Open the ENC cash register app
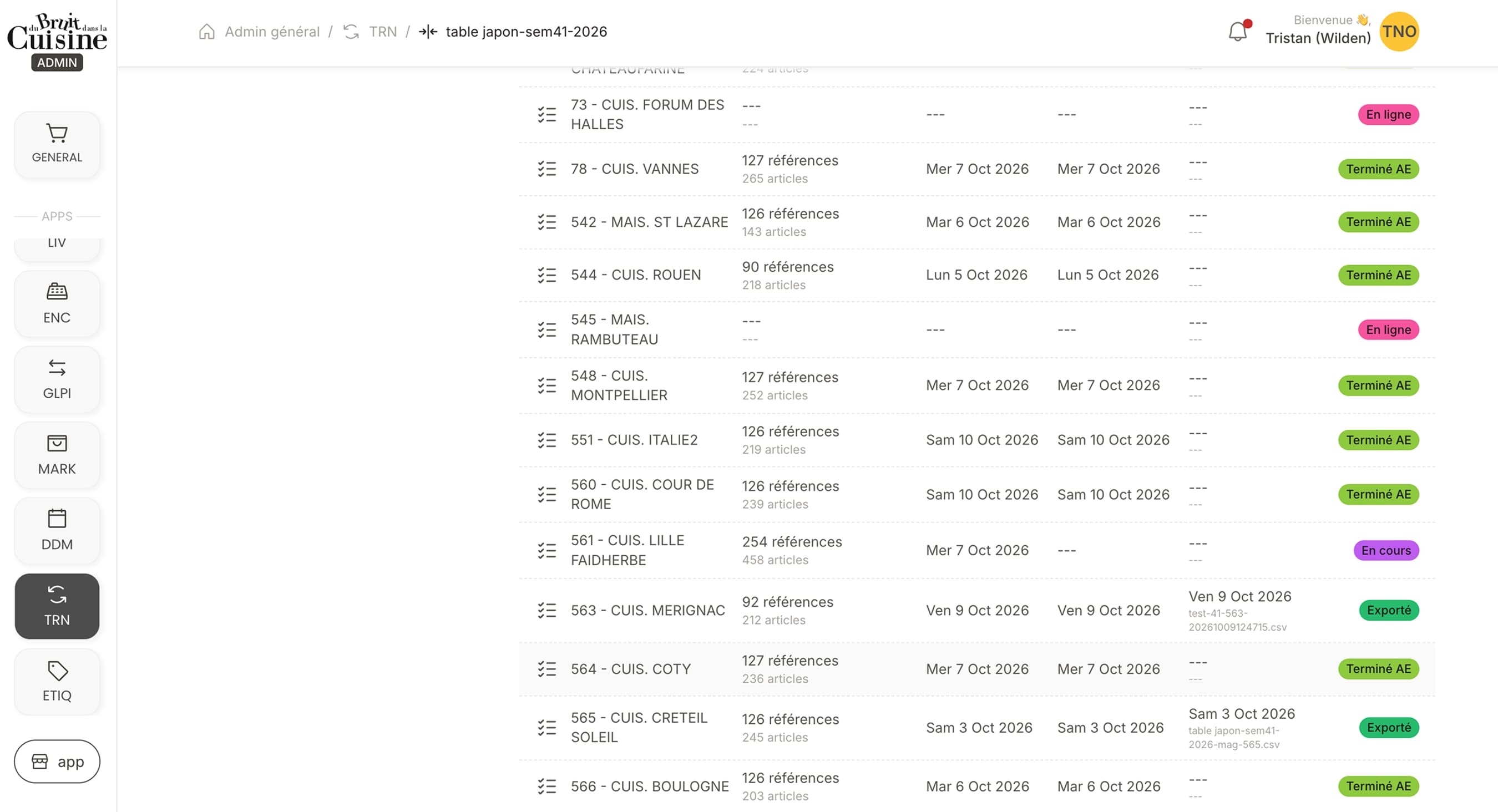Image resolution: width=1498 pixels, height=812 pixels. [57, 303]
